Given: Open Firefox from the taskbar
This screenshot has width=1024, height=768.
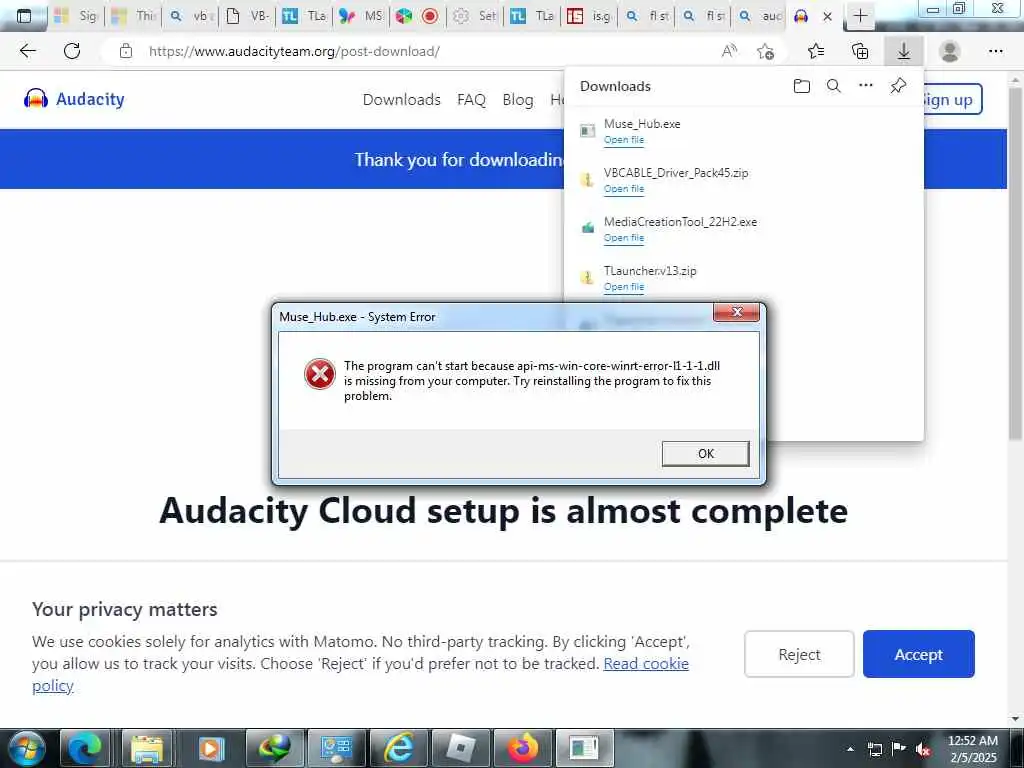Looking at the screenshot, I should click(522, 748).
